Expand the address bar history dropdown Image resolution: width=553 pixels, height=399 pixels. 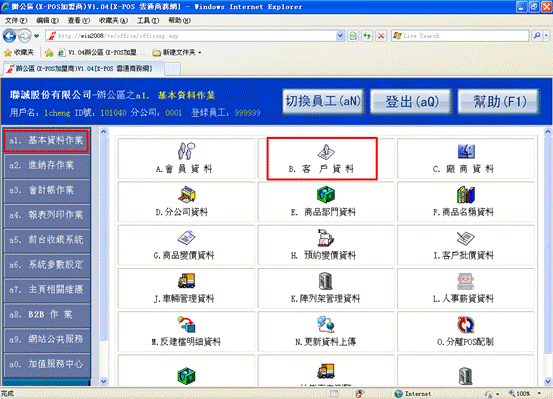[x=340, y=36]
